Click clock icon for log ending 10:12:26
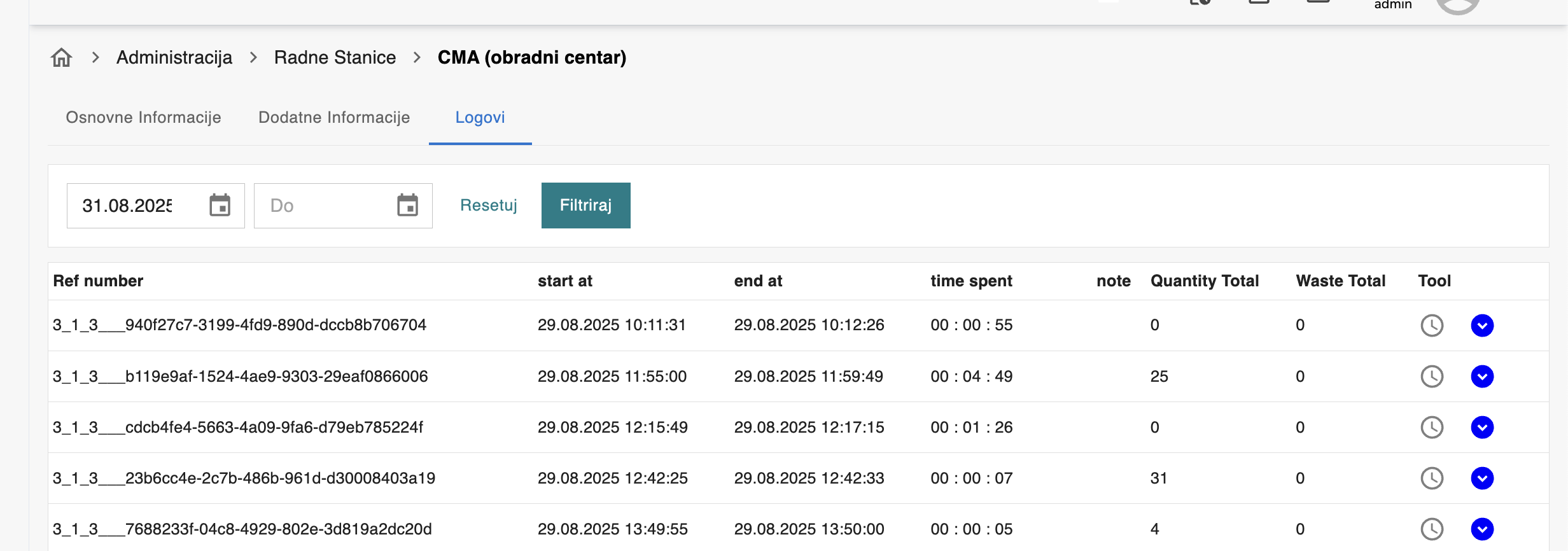The height and width of the screenshot is (551, 1568). (x=1432, y=325)
